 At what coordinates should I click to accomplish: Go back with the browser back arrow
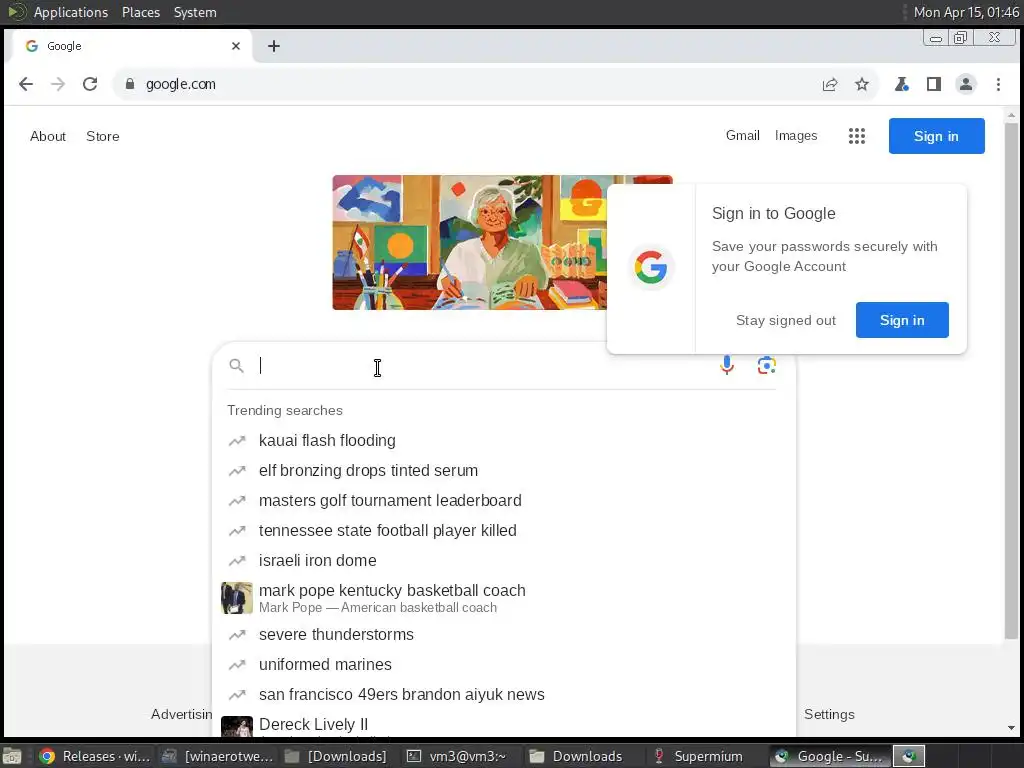[x=25, y=84]
